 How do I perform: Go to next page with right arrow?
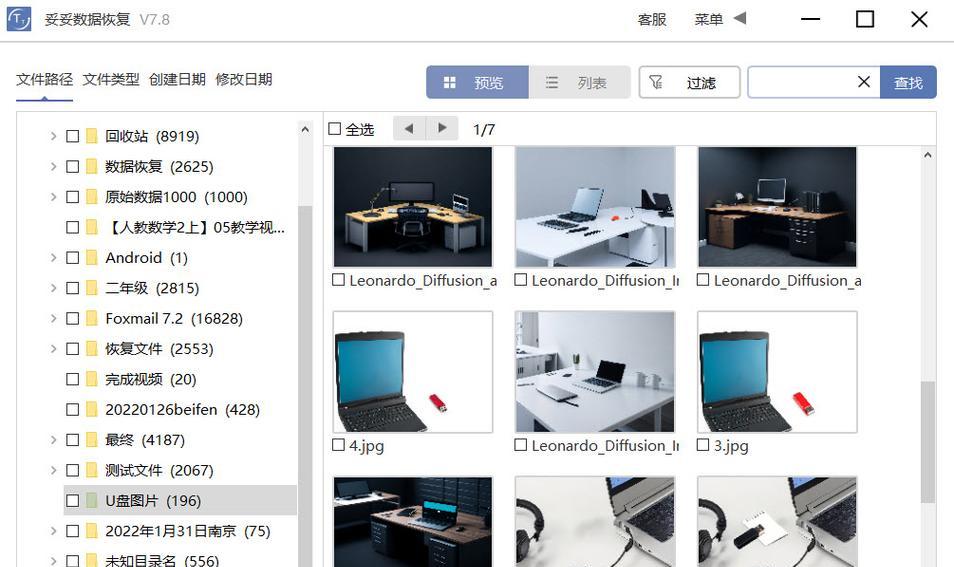[442, 128]
